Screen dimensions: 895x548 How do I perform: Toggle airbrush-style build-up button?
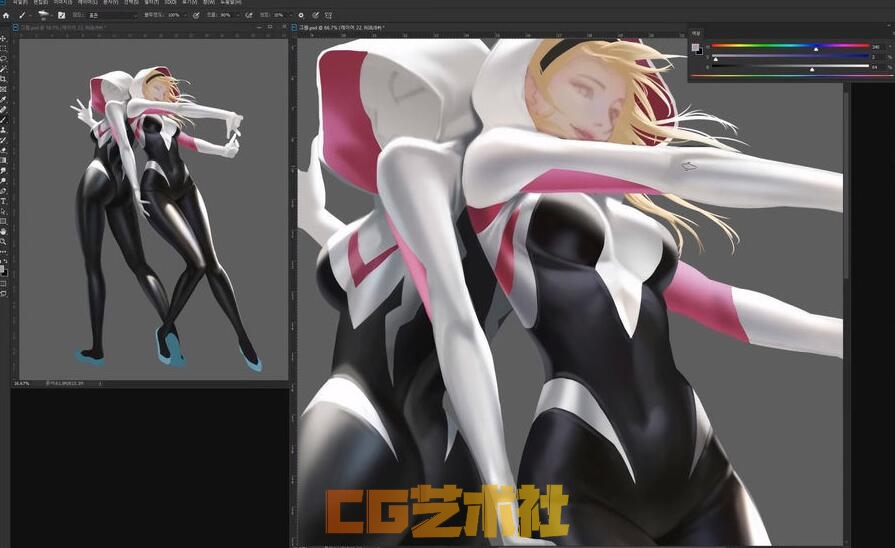tap(249, 15)
